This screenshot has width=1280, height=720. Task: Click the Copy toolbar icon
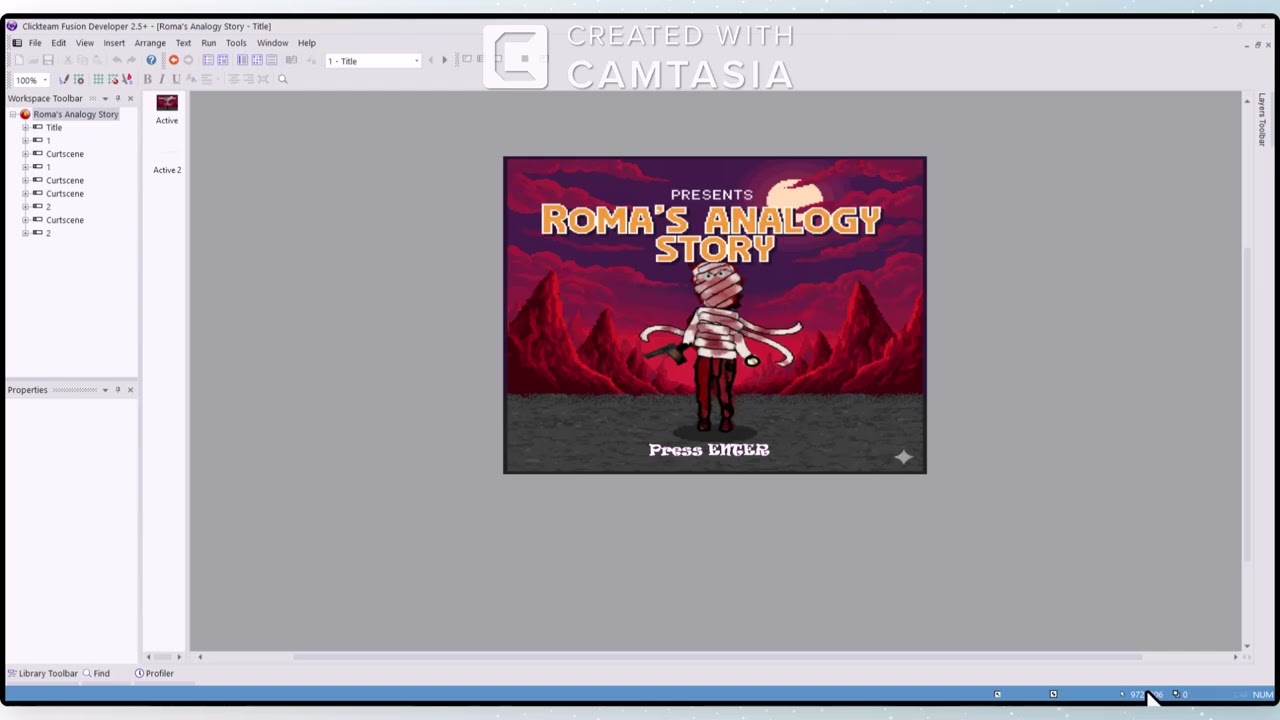[82, 61]
